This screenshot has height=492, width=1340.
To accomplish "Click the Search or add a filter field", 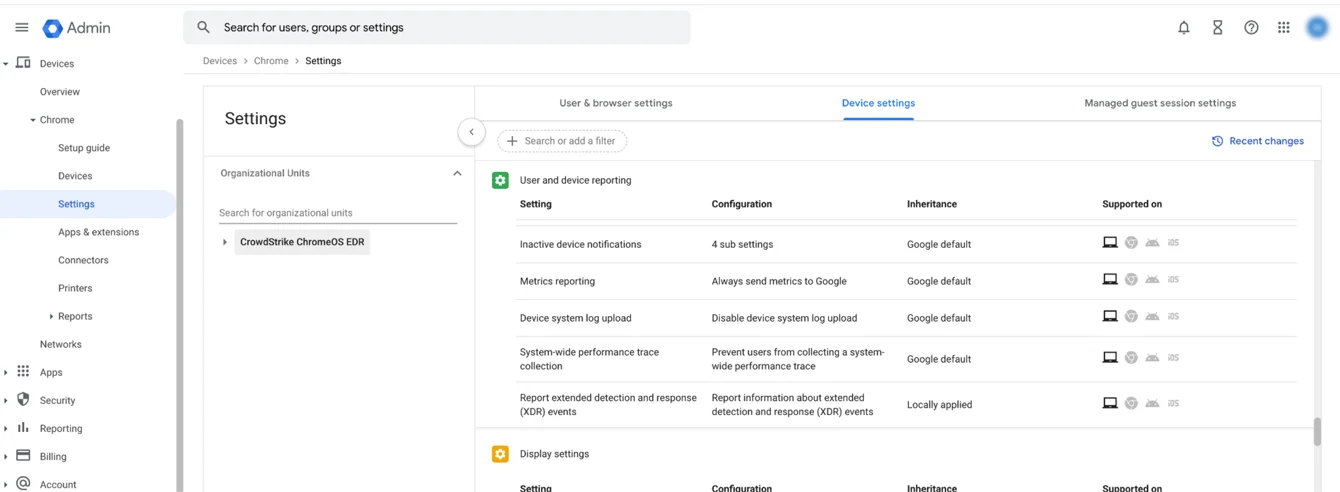I will click(x=562, y=141).
